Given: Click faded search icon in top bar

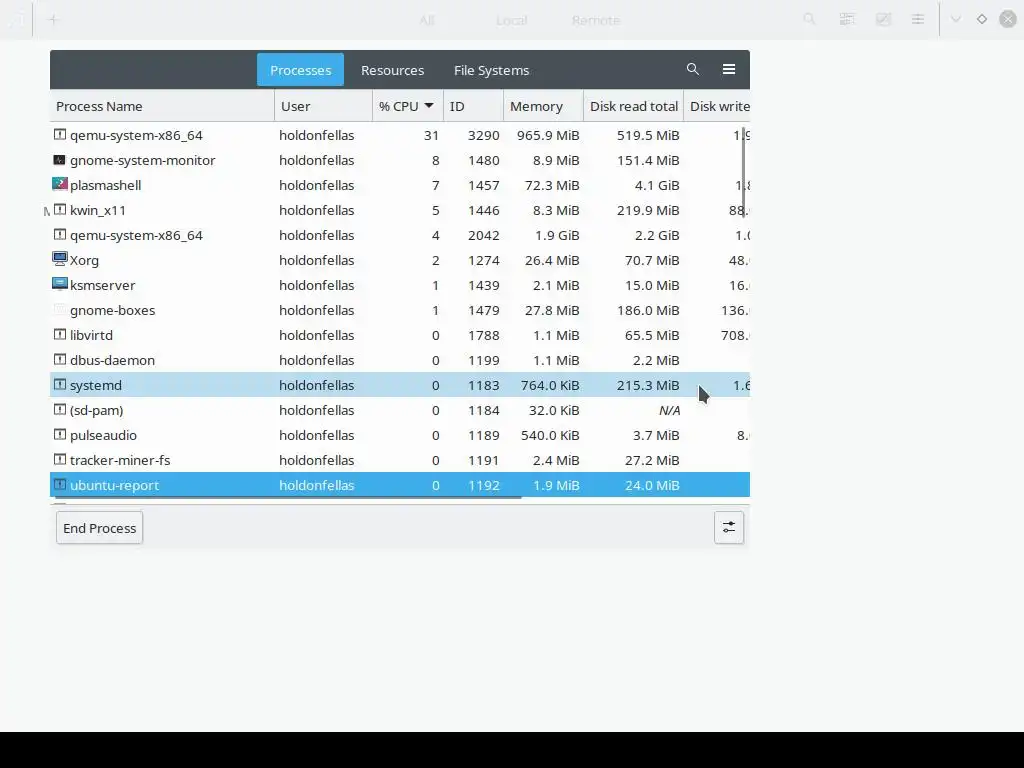Looking at the screenshot, I should (x=809, y=19).
